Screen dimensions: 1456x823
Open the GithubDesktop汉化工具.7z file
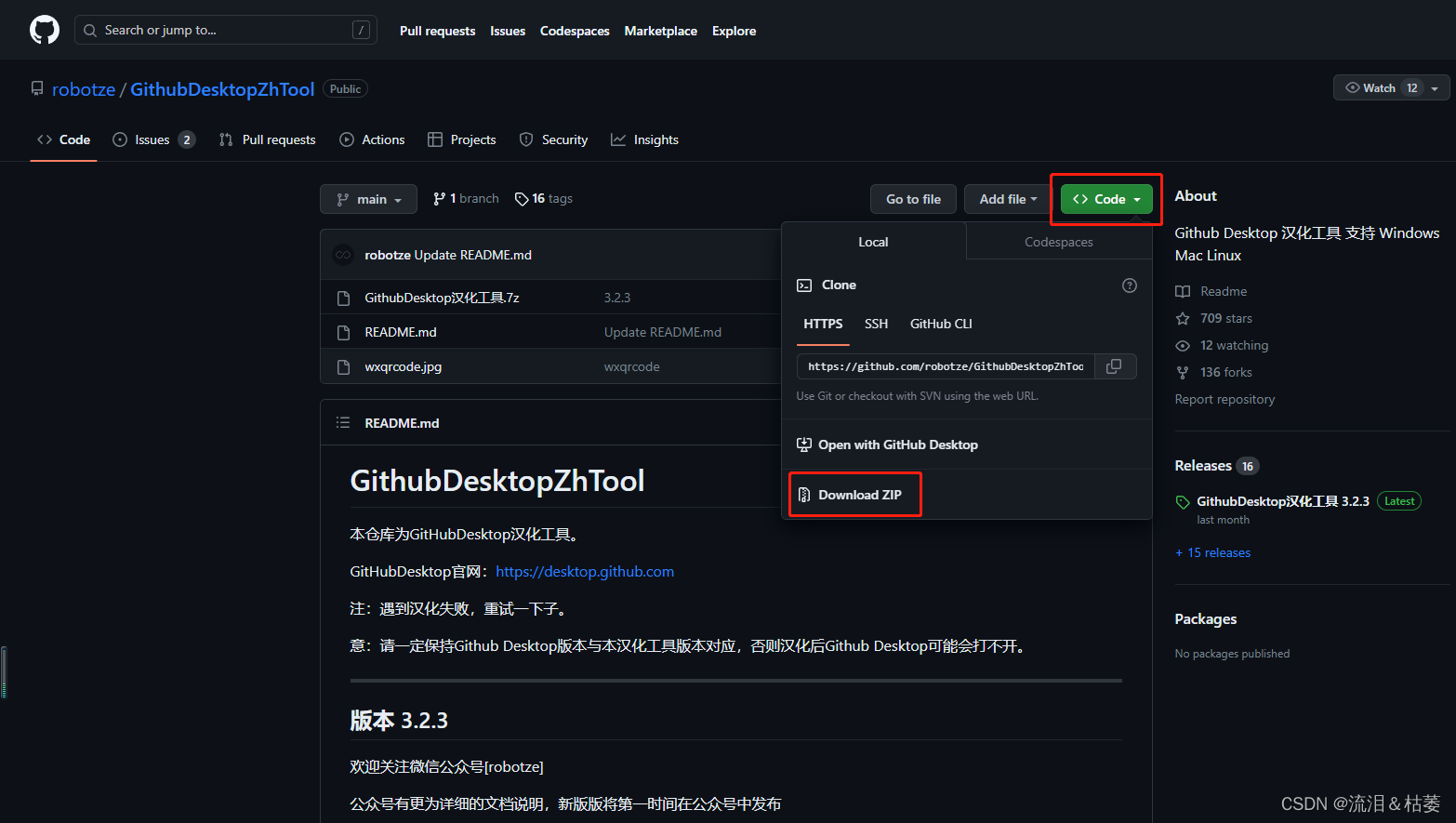[442, 298]
